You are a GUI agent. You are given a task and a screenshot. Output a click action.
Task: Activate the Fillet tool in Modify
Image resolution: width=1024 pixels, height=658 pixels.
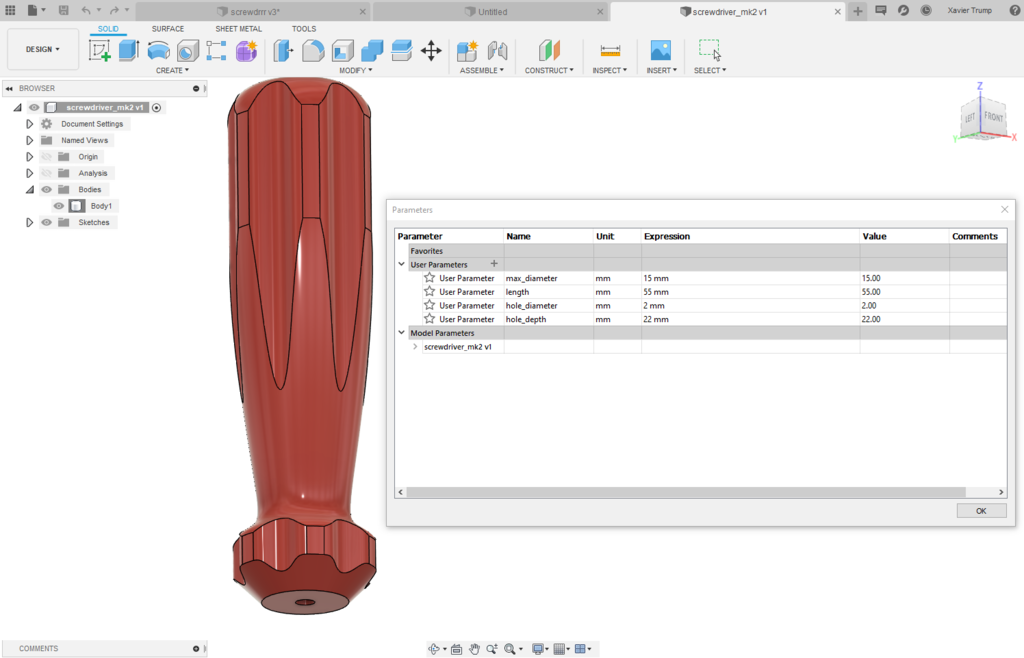pyautogui.click(x=313, y=50)
